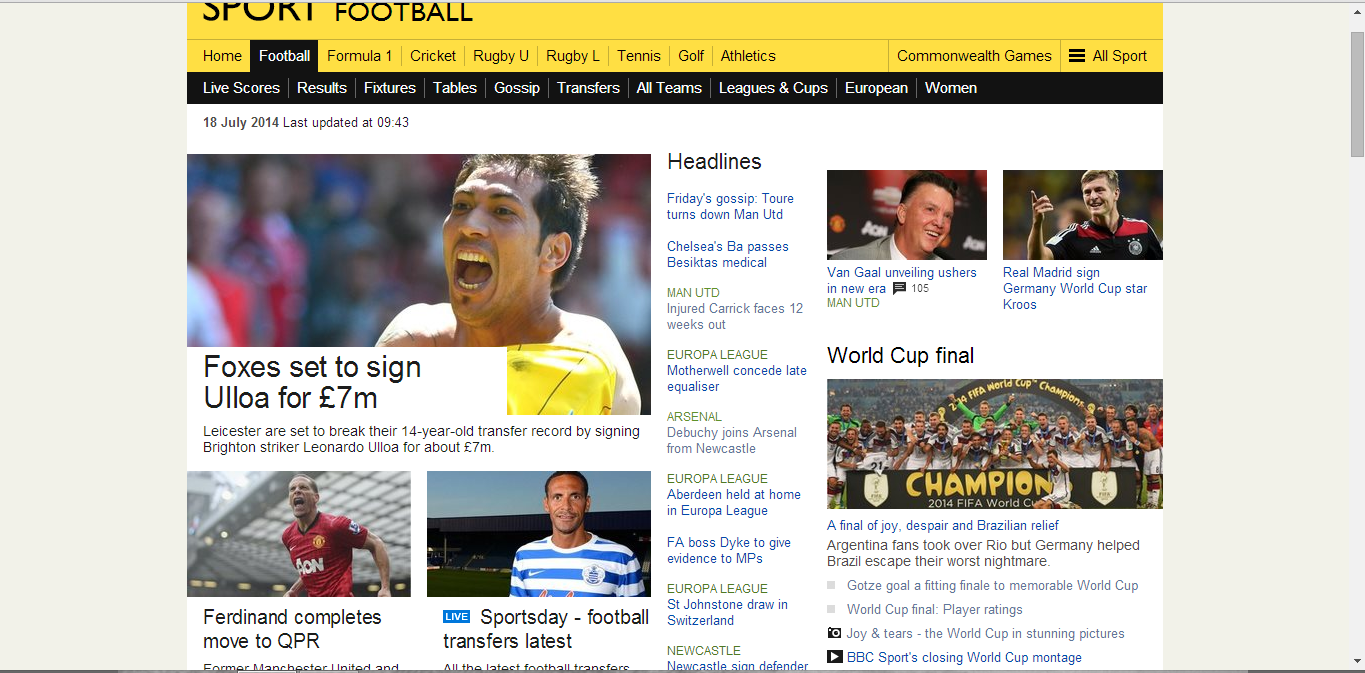Click the play icon beside World Cup montage
This screenshot has height=673, width=1365.
point(834,657)
